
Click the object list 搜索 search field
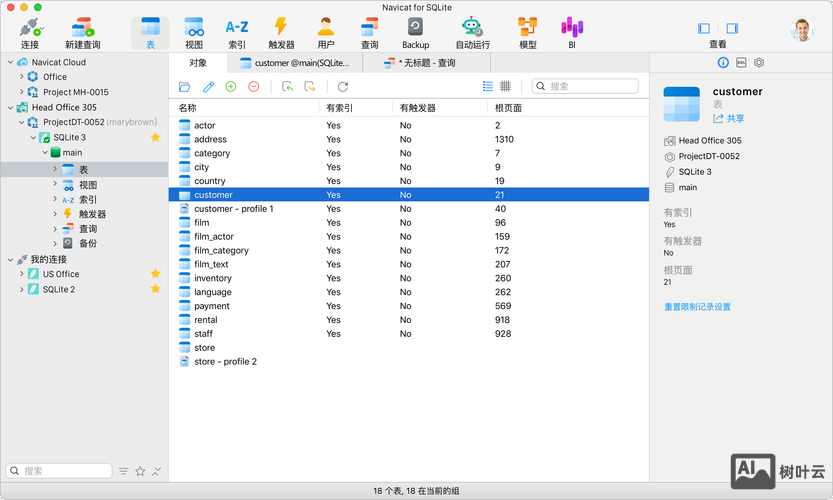click(585, 86)
